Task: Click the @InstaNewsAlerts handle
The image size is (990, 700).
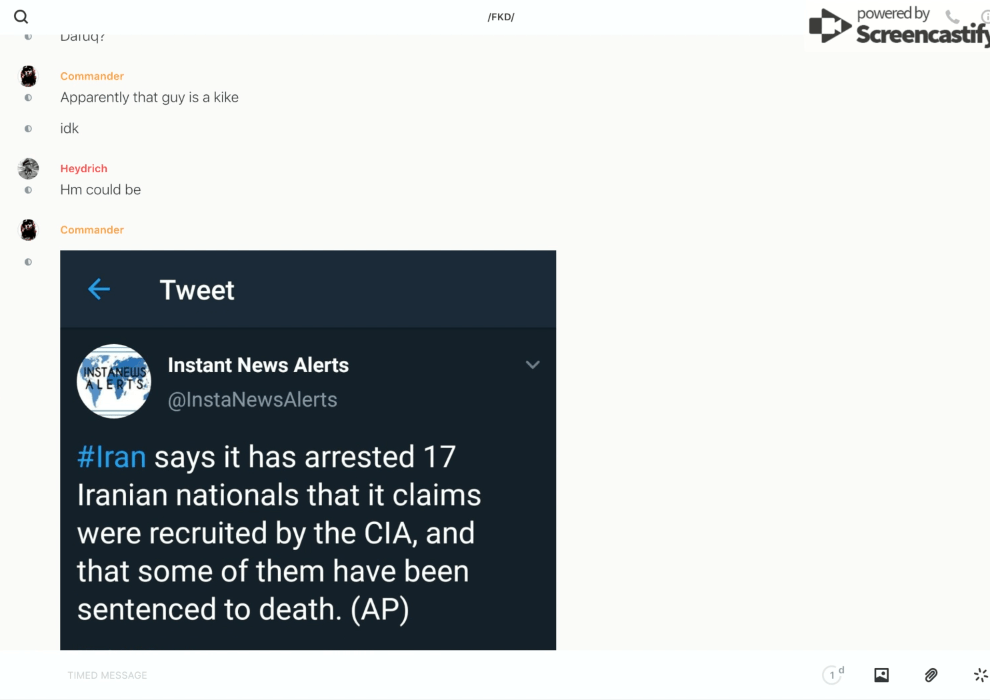Action: click(252, 400)
